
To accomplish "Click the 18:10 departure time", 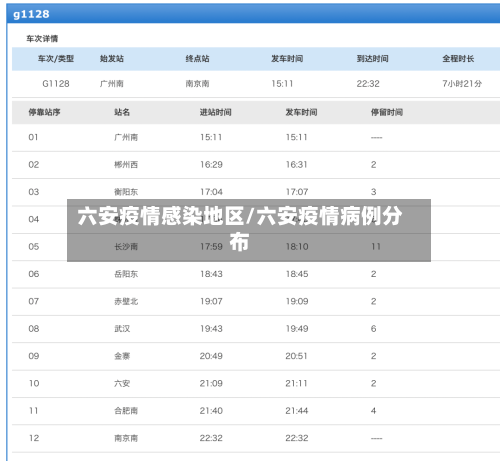I will click(297, 247).
